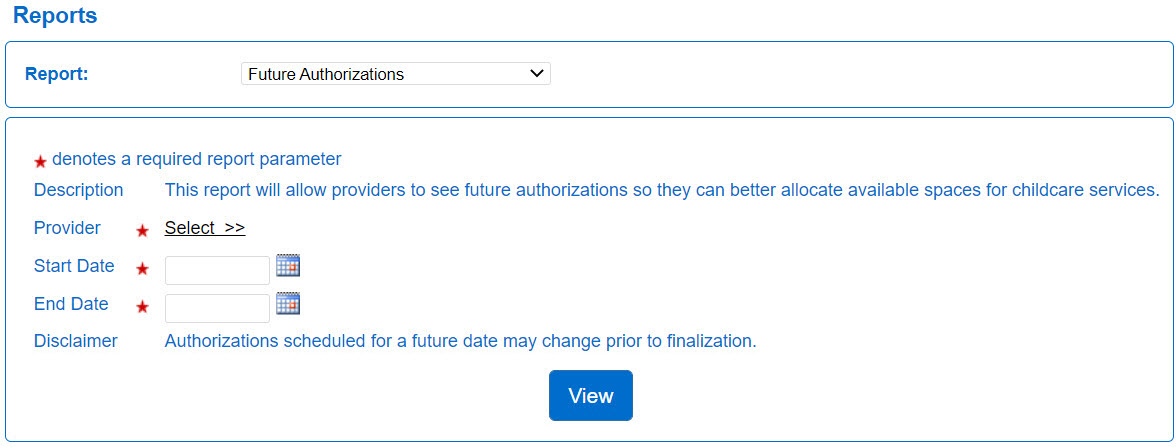Click the Description label
Image resolution: width=1176 pixels, height=447 pixels.
pyautogui.click(x=79, y=190)
